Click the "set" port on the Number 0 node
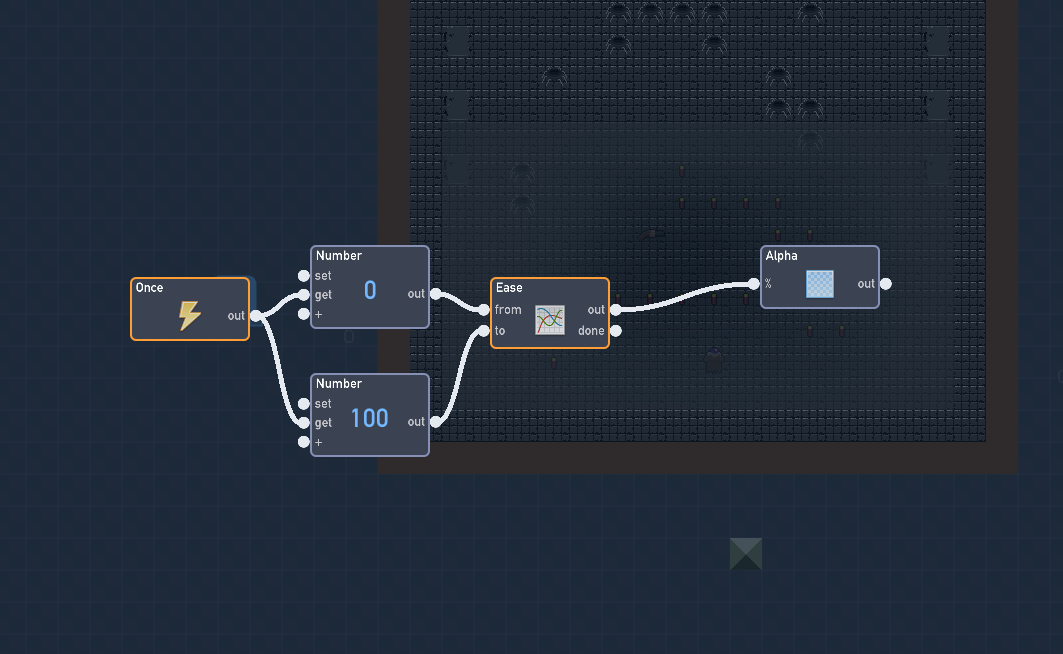1063x654 pixels. (x=303, y=275)
